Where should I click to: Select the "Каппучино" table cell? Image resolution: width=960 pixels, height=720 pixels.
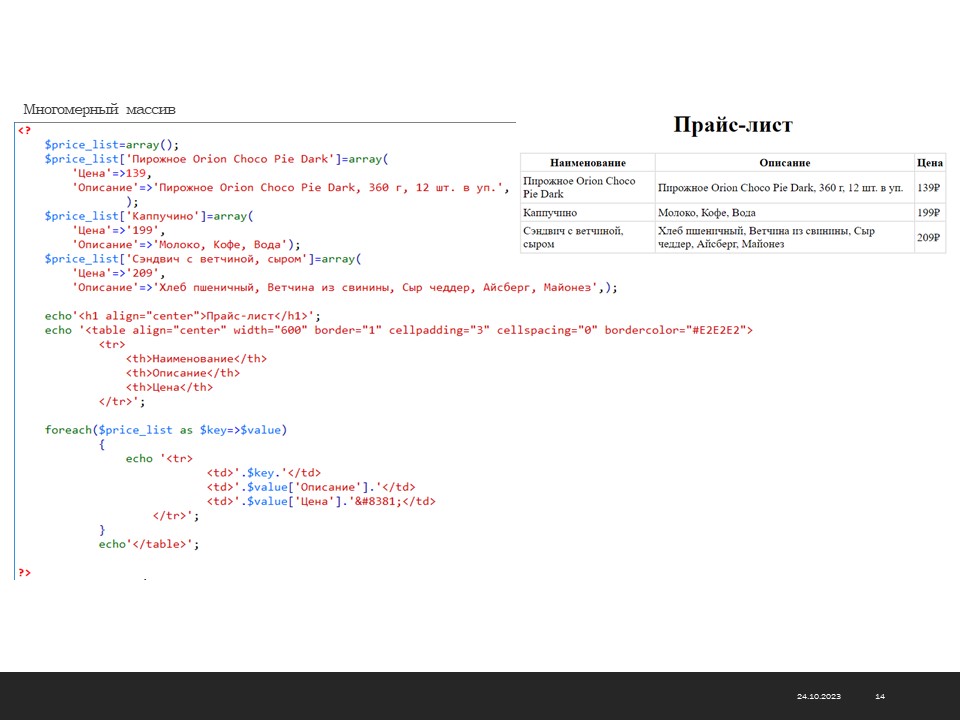click(550, 213)
